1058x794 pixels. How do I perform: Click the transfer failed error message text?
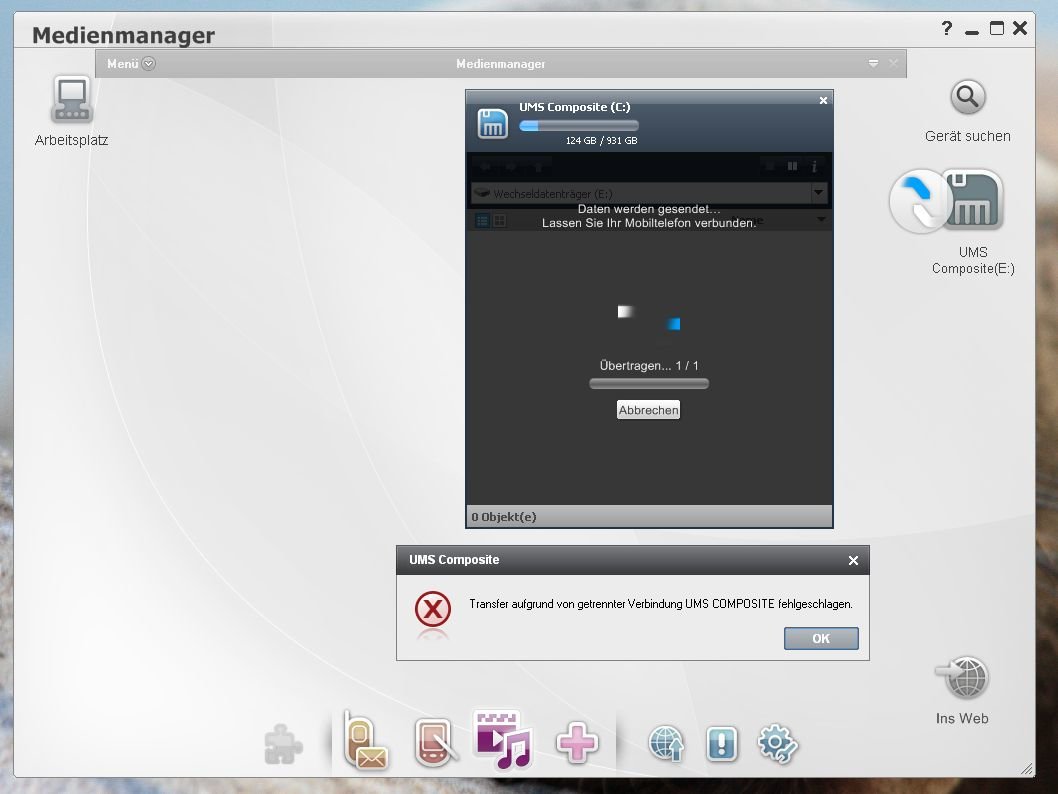pos(661,604)
